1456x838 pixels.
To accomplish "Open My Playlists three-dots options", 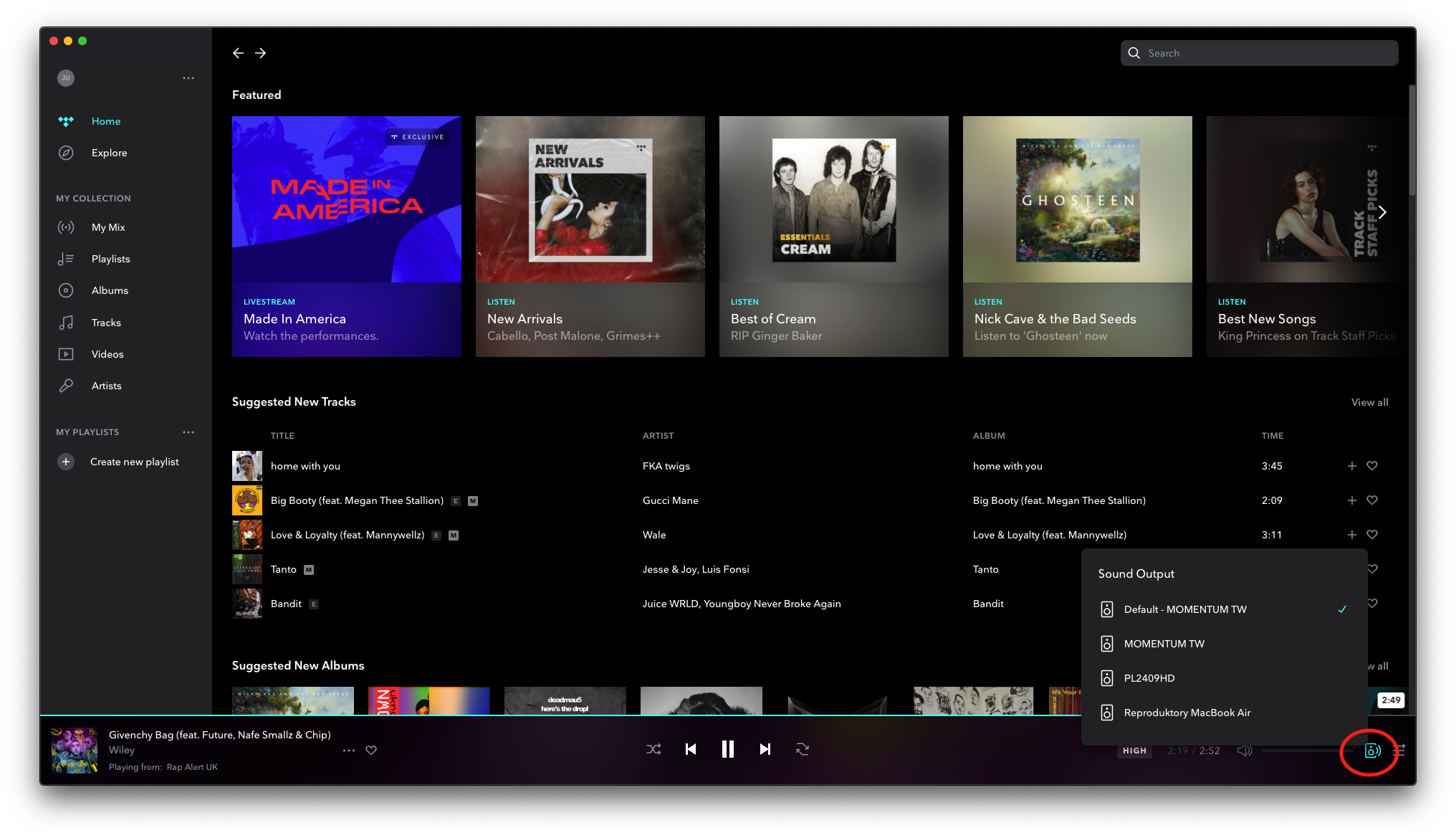I will (x=188, y=432).
